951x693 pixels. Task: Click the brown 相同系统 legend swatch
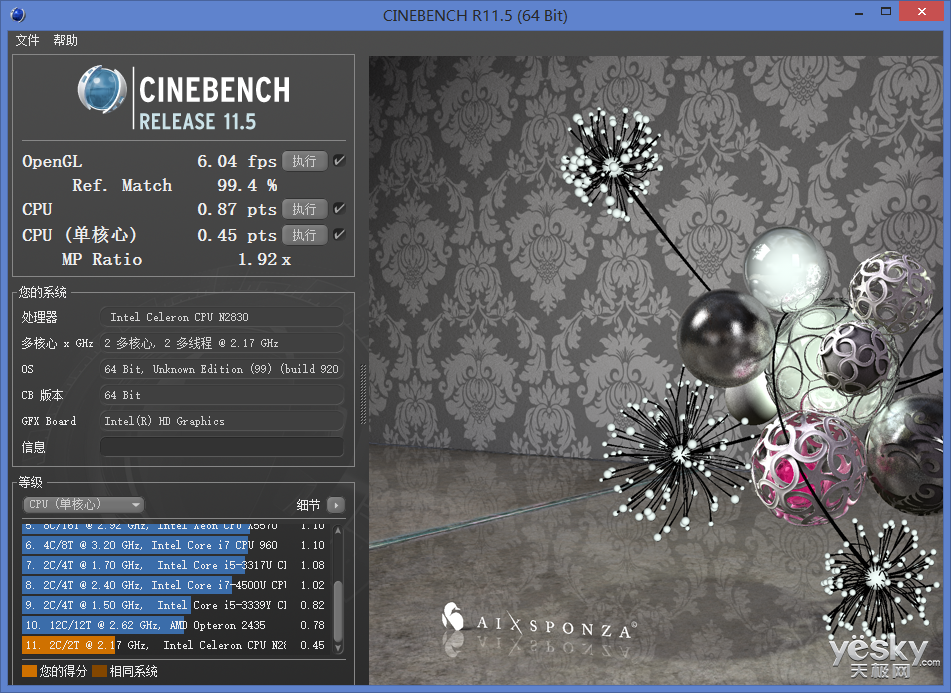click(x=99, y=671)
